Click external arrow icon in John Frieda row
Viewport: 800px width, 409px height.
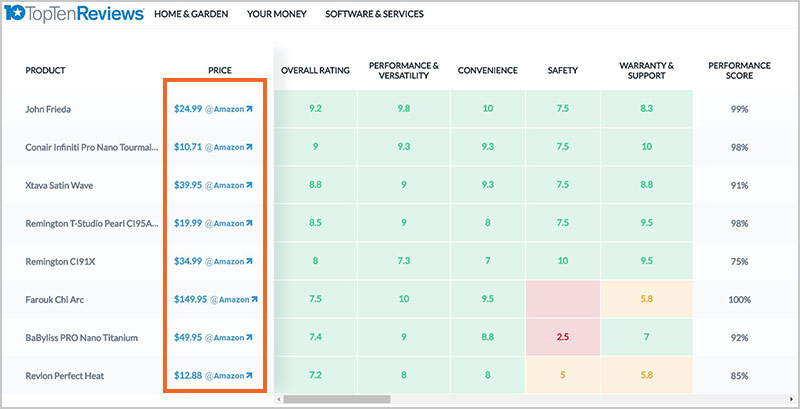tap(249, 109)
